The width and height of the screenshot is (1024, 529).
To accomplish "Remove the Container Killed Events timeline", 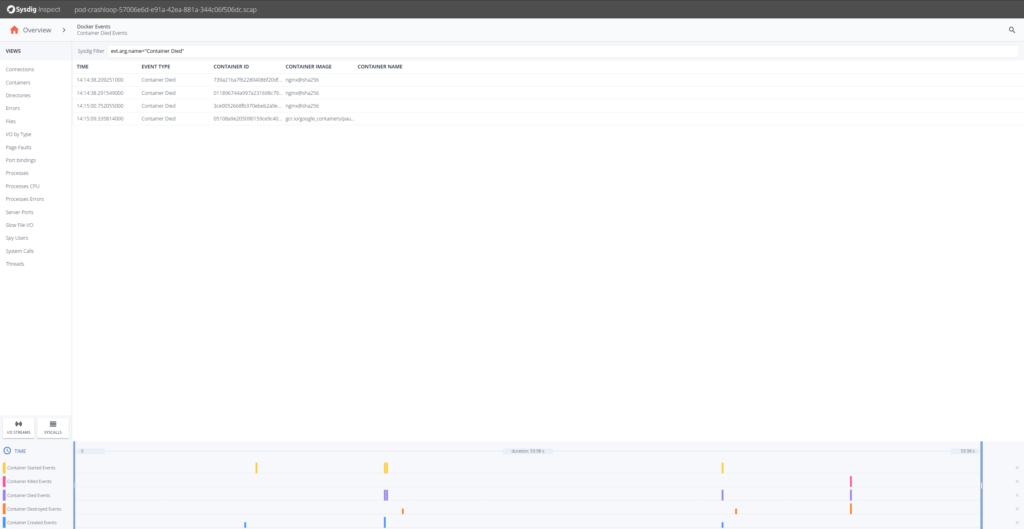I will click(1017, 481).
